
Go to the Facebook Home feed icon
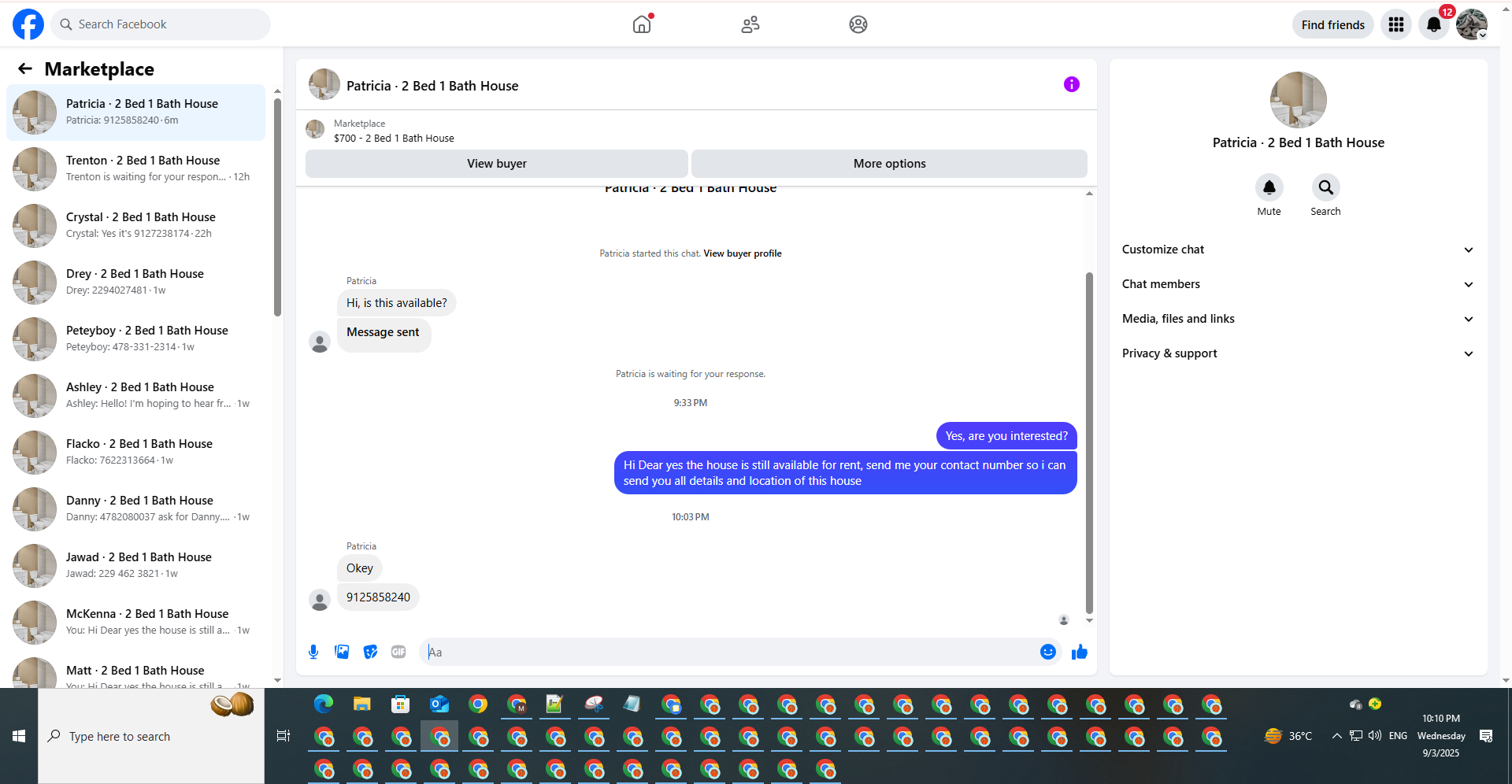click(642, 24)
